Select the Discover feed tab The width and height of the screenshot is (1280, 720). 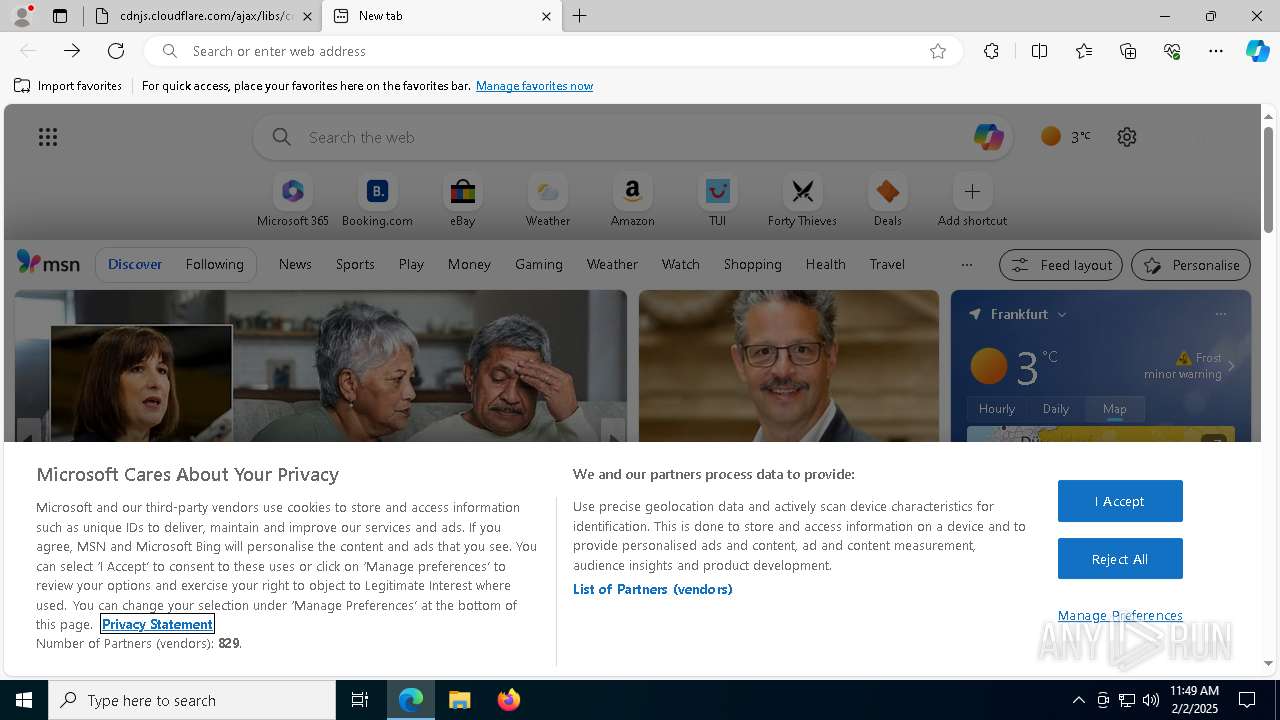tap(135, 264)
